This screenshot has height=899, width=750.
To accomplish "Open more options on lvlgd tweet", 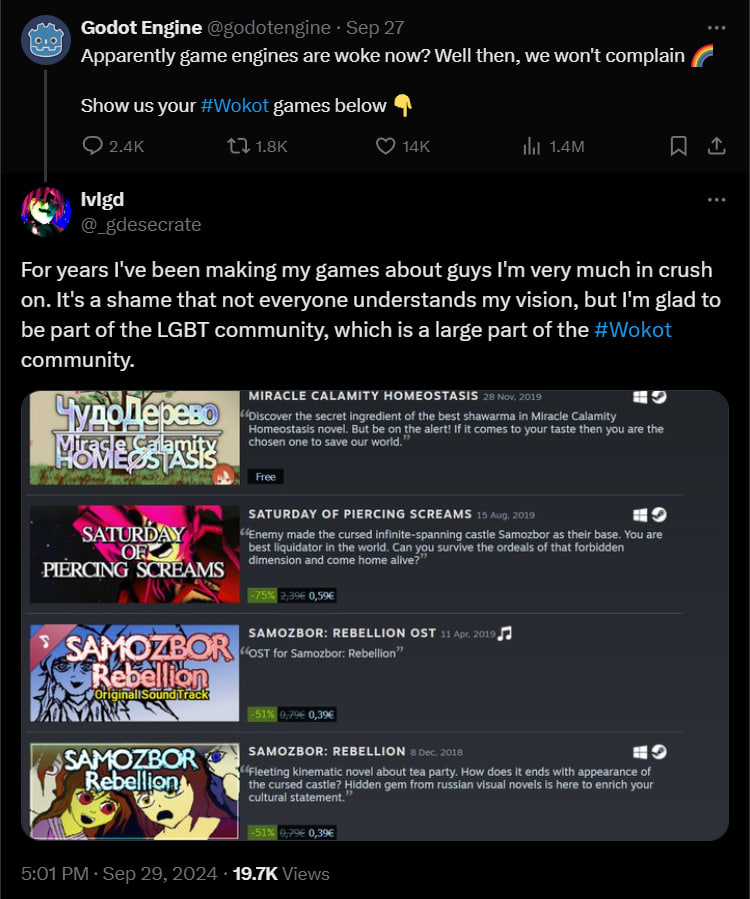I will coord(716,200).
